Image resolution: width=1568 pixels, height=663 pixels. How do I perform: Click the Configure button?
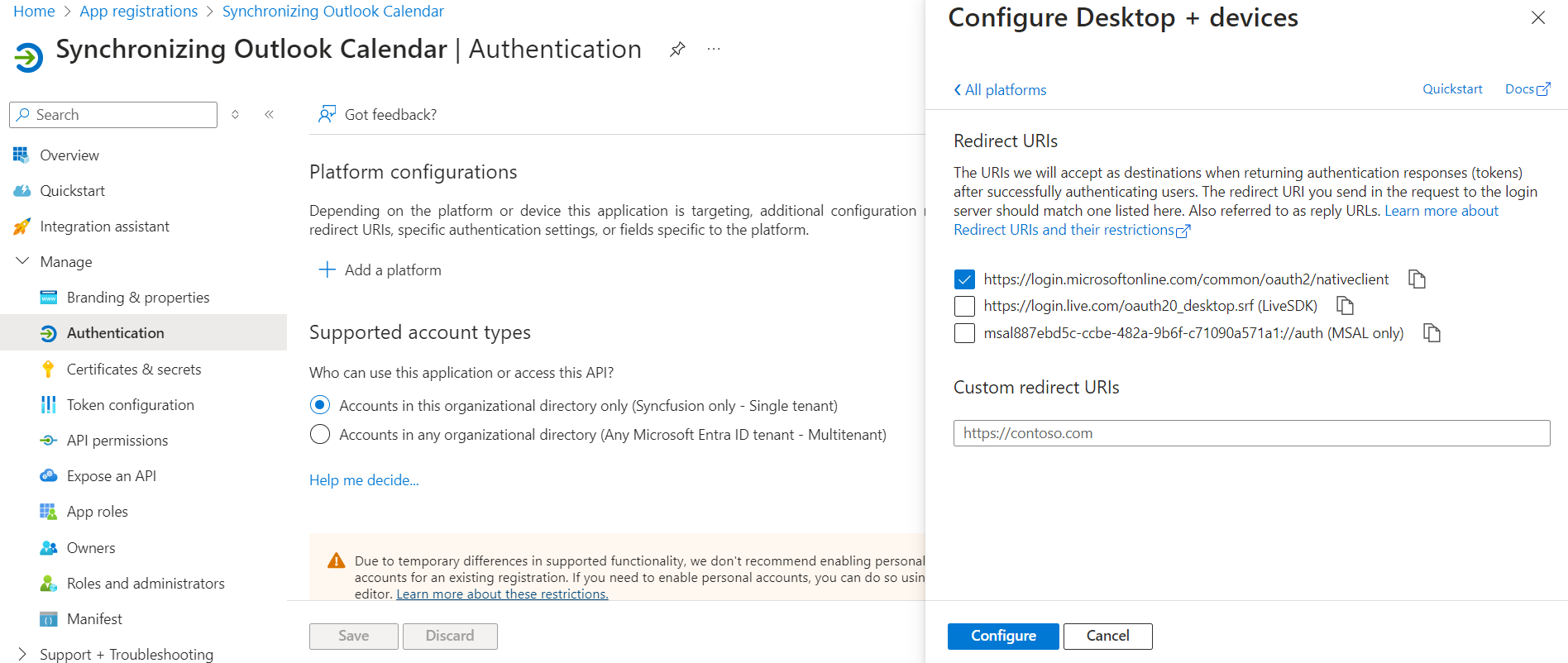(x=1002, y=636)
